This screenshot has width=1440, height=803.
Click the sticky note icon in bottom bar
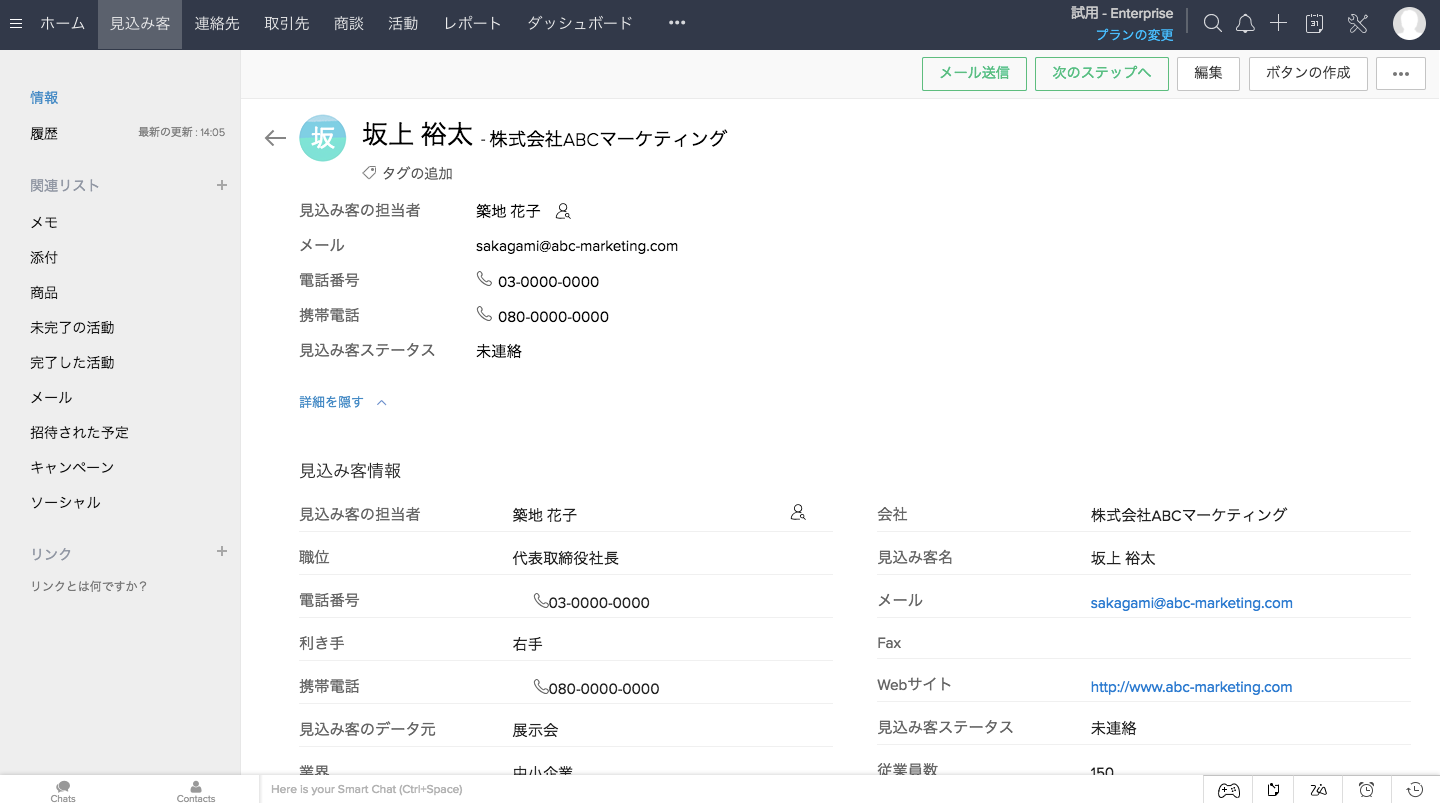pos(1273,790)
